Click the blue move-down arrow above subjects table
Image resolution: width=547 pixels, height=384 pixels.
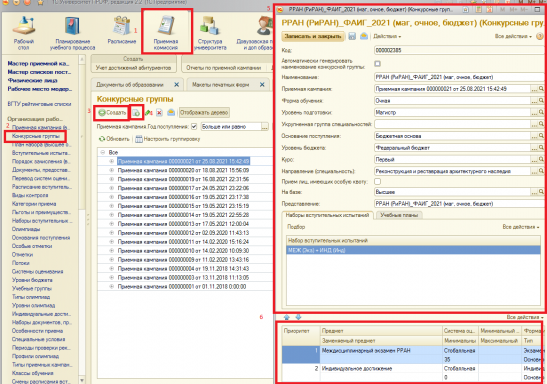pos(298,317)
